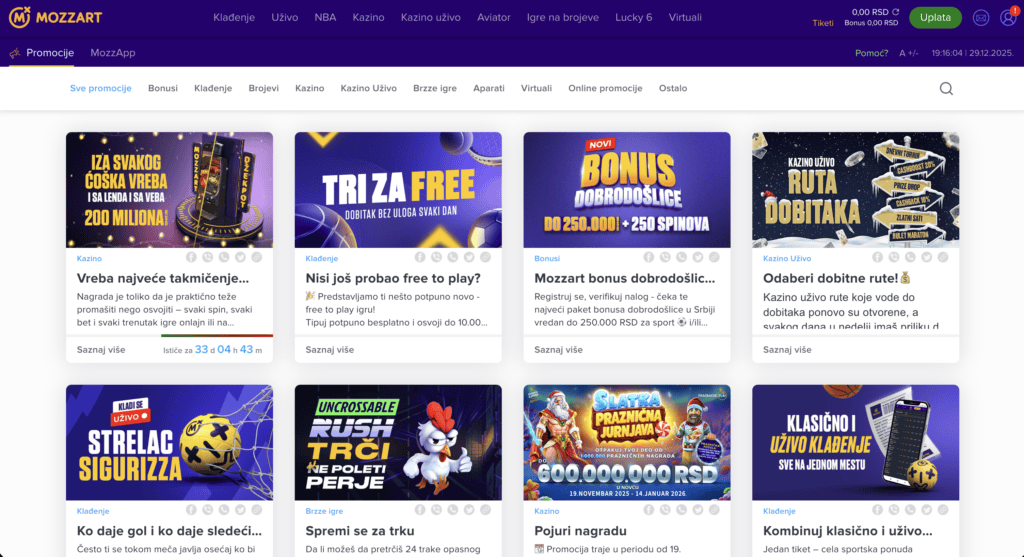
Task: Share Spremi se za trku on Facebook
Action: tap(420, 510)
